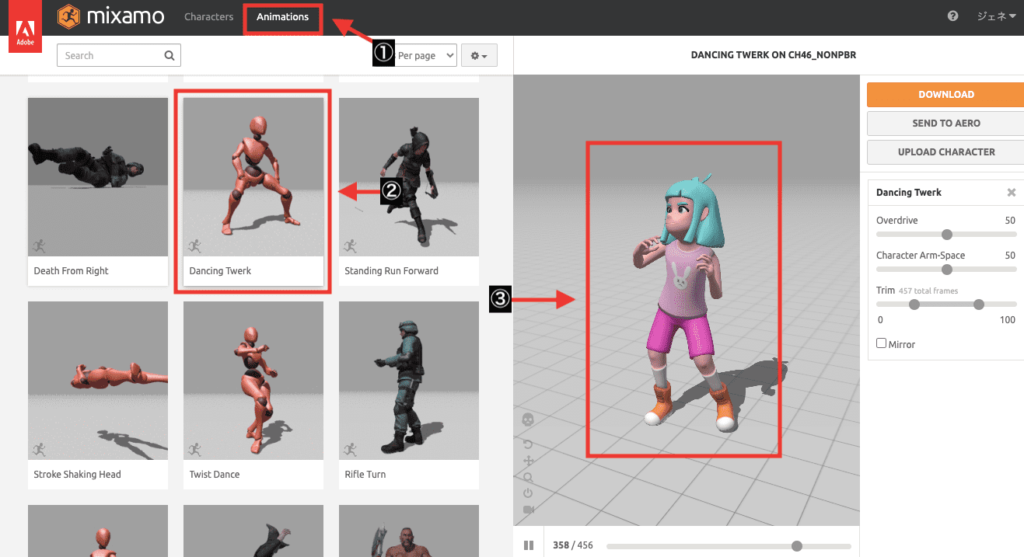This screenshot has width=1024, height=557.
Task: Open the gear settings dropdown
Action: click(479, 56)
